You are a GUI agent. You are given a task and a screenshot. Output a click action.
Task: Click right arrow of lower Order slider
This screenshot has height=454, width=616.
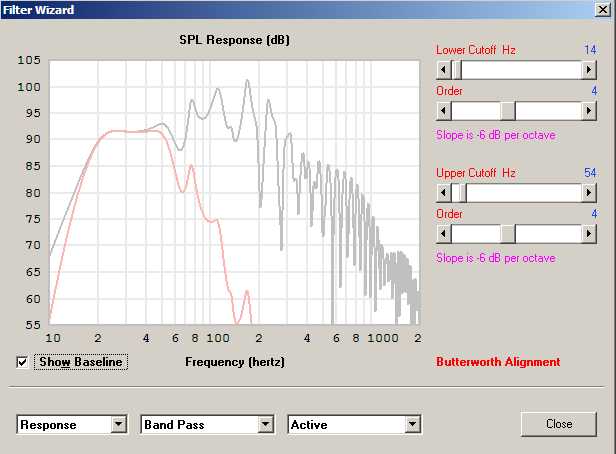tap(589, 111)
